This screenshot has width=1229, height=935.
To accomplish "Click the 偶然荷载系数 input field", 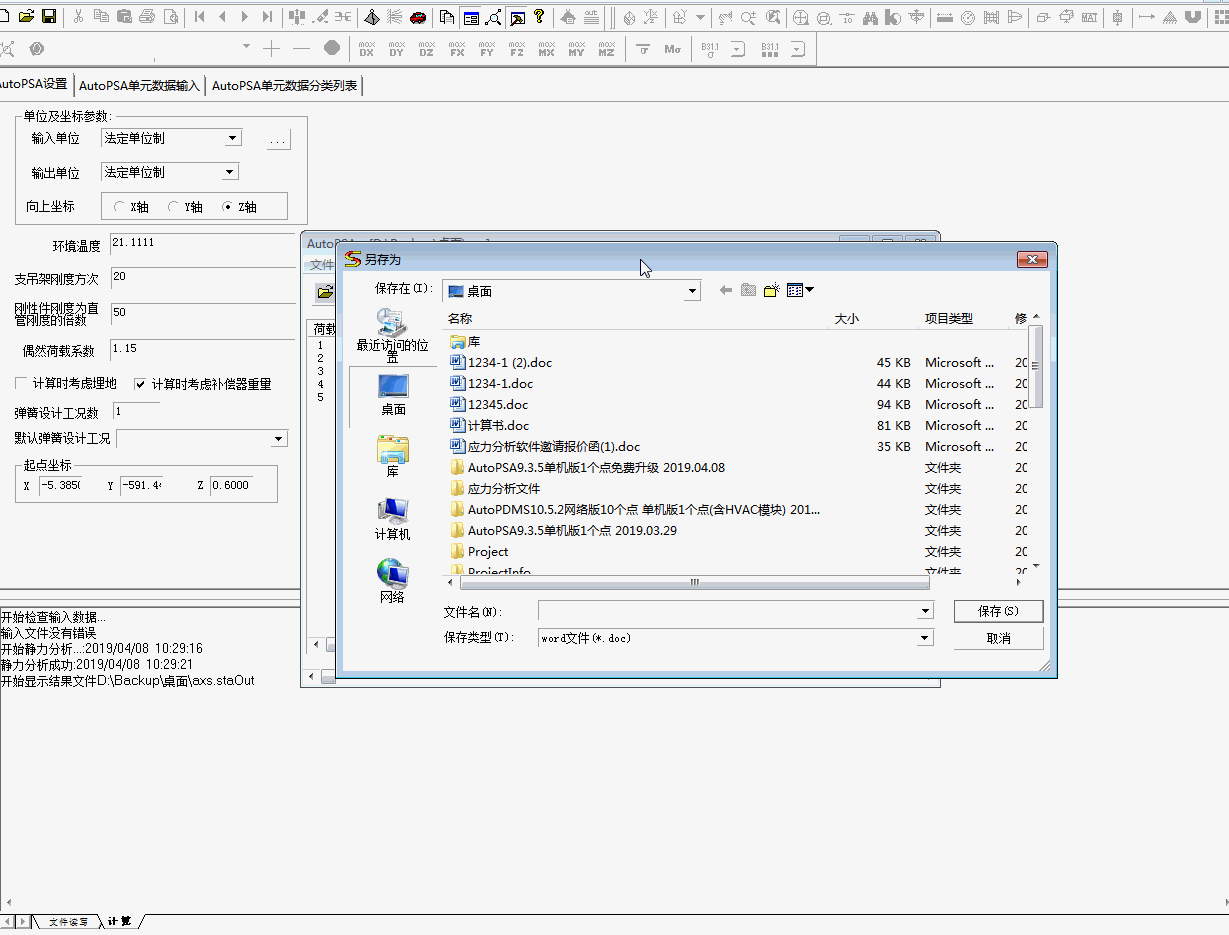I will 201,350.
